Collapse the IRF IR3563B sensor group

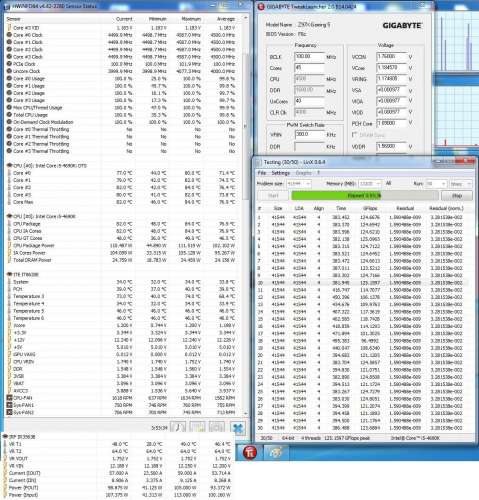tap(5, 437)
